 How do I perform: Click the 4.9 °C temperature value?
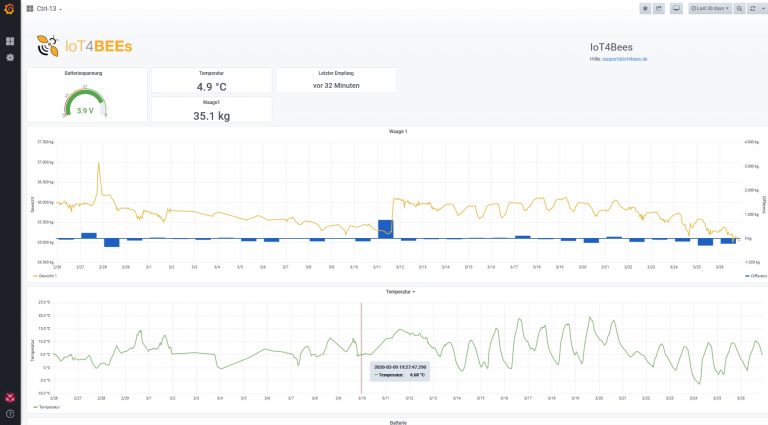212,87
